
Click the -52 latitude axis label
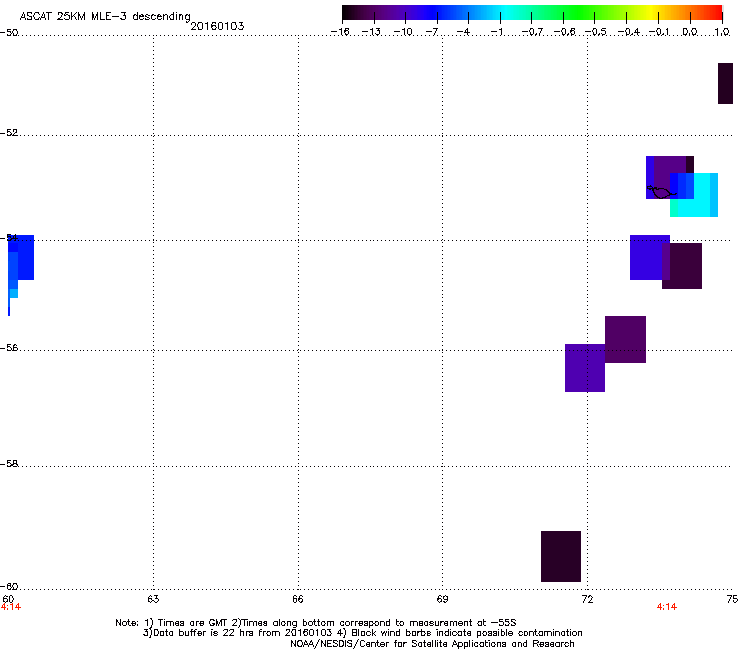tap(9, 133)
